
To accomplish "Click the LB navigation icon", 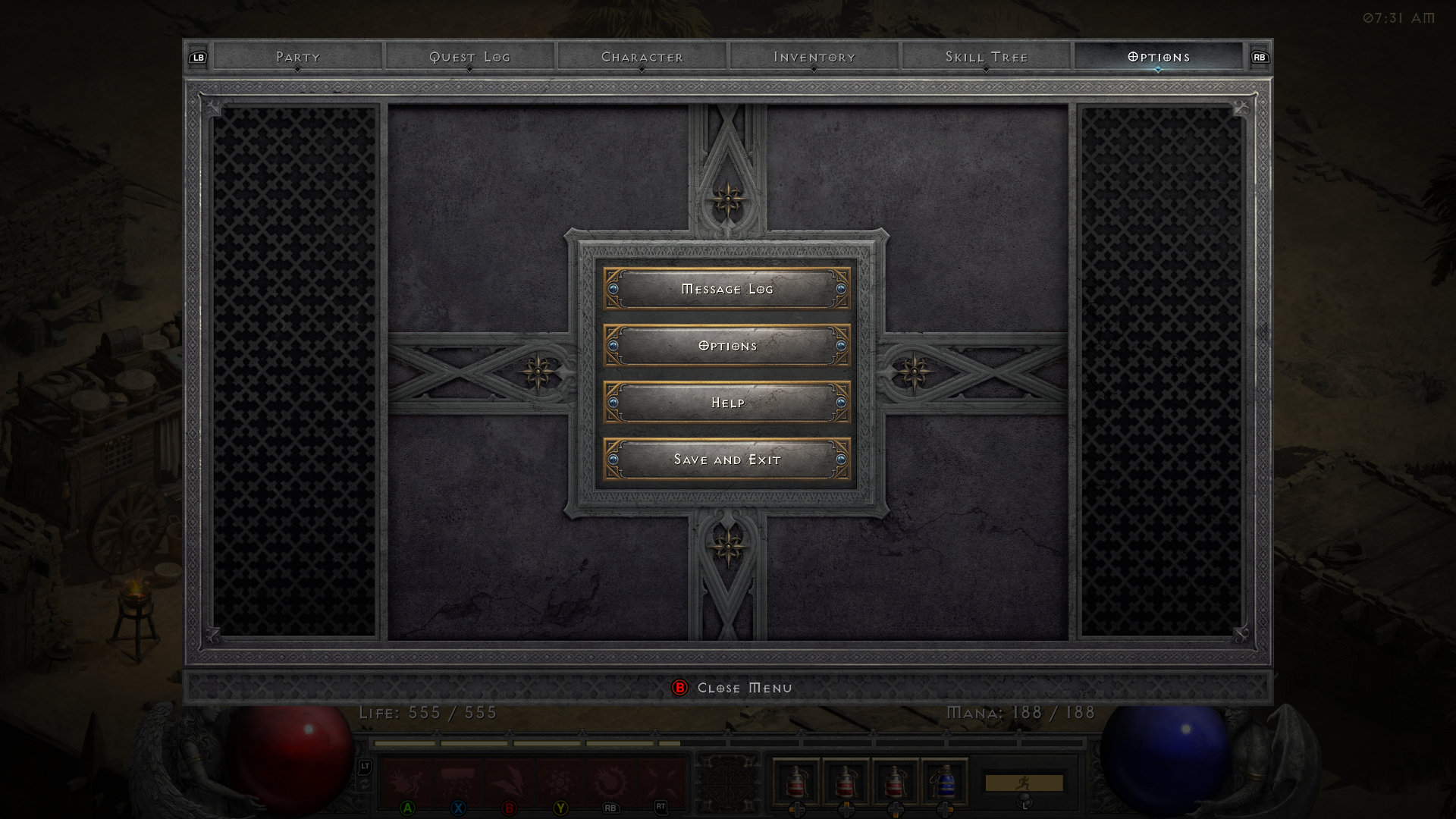I will point(198,57).
